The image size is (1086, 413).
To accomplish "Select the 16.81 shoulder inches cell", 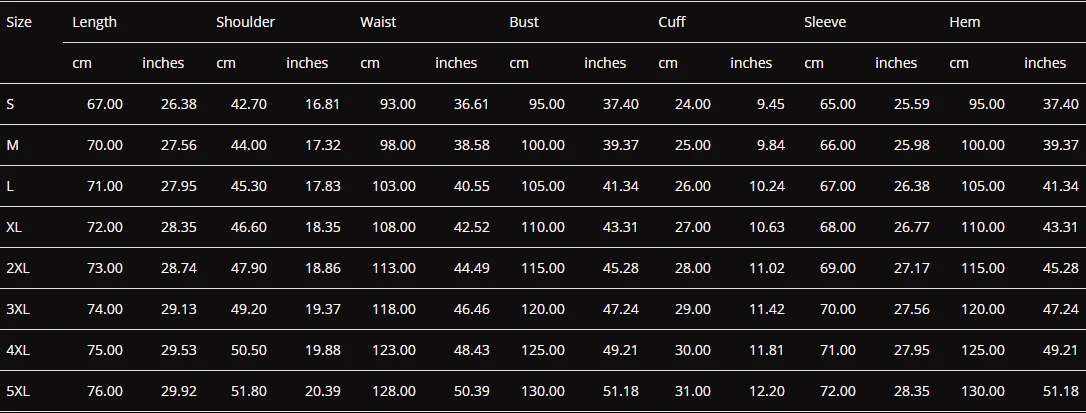I will pos(323,105).
